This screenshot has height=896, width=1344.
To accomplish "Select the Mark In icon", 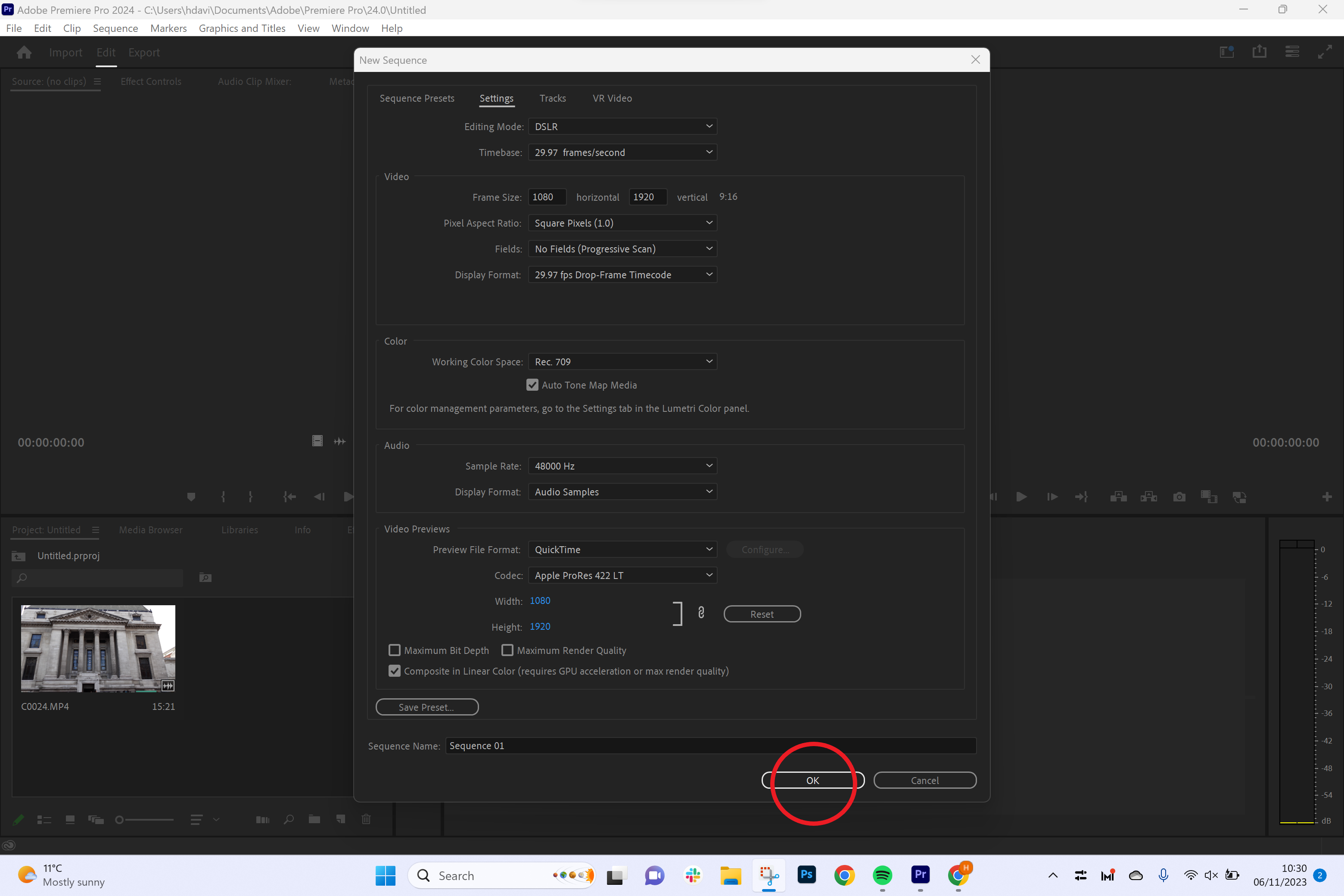I will coord(223,497).
